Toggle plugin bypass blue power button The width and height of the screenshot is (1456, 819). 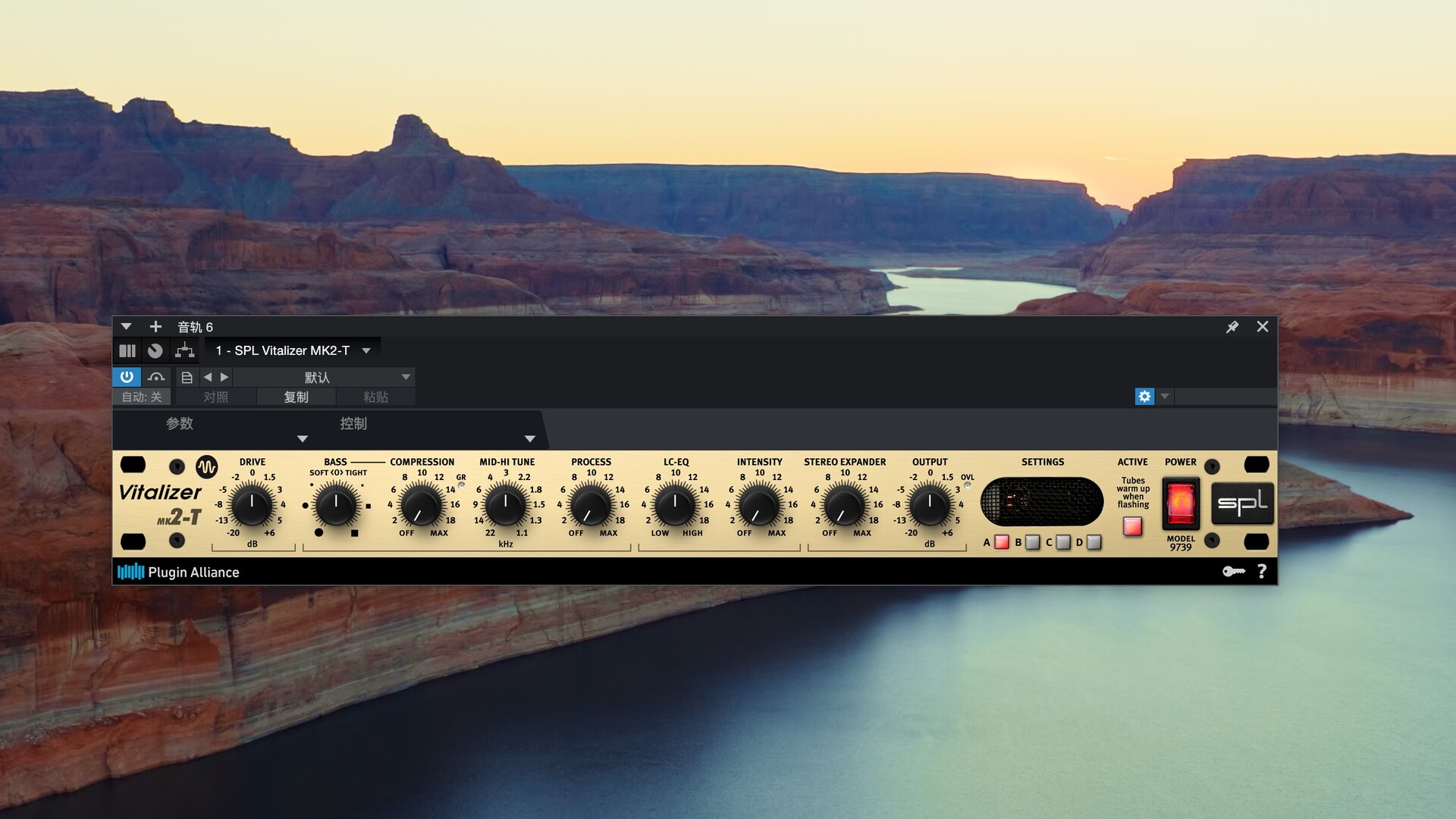tap(127, 377)
